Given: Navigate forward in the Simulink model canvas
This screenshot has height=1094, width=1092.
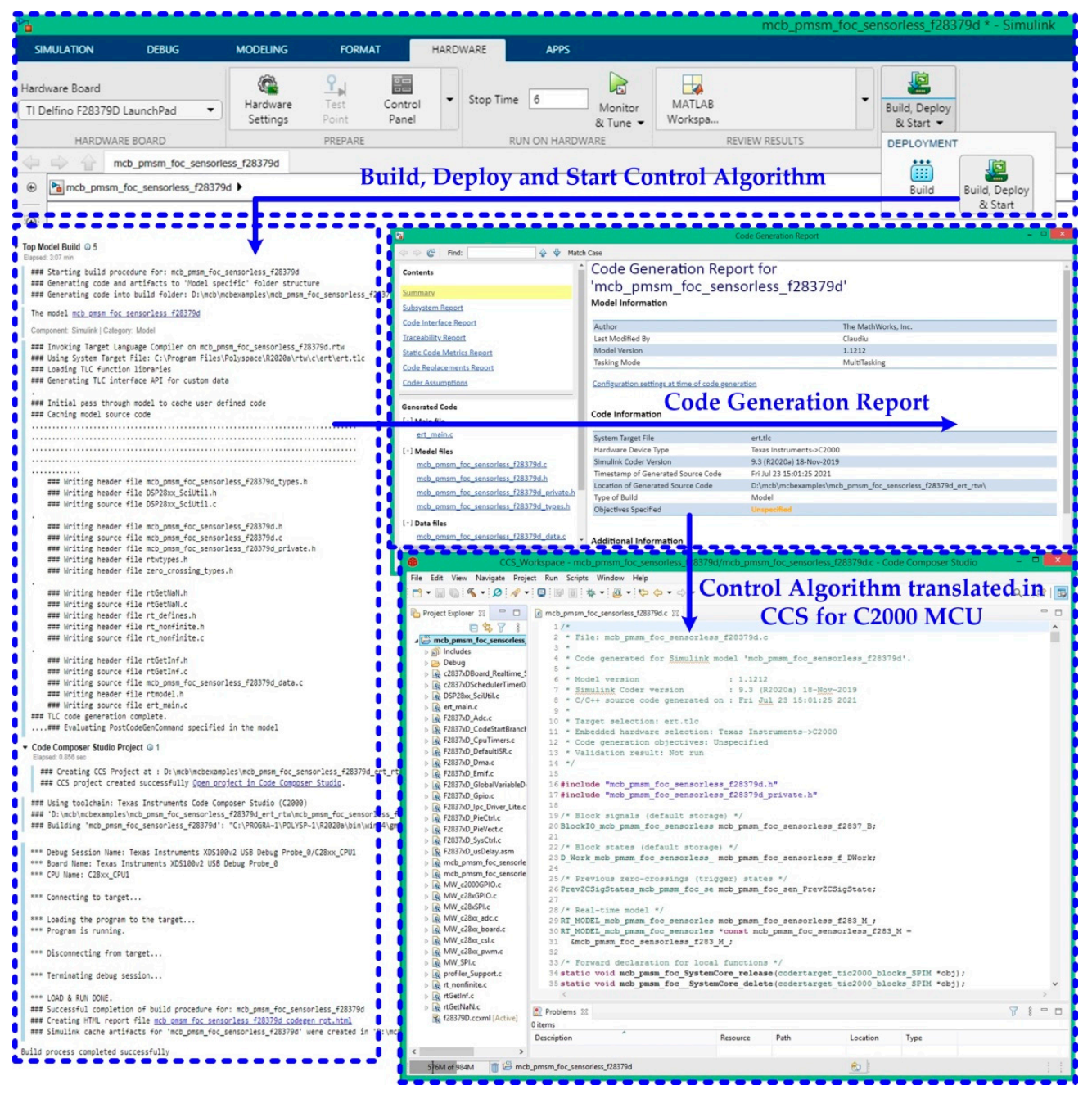Looking at the screenshot, I should pyautogui.click(x=60, y=162).
